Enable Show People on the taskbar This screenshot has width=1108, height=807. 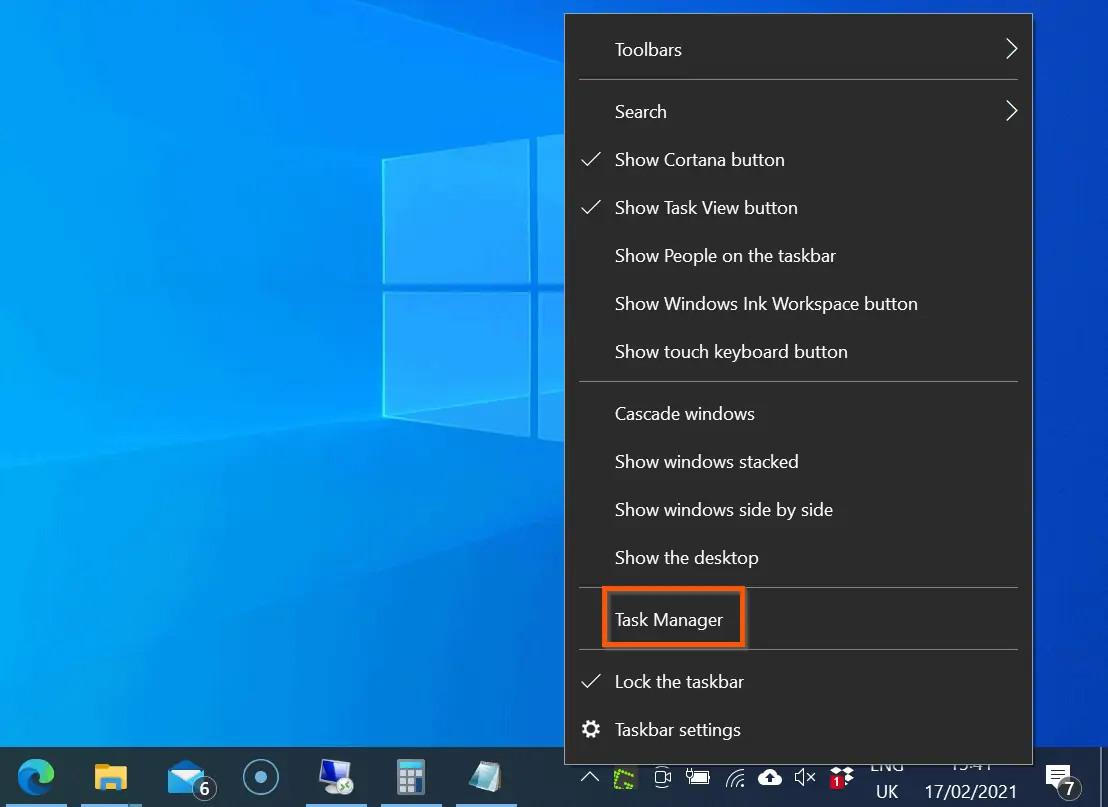798,256
